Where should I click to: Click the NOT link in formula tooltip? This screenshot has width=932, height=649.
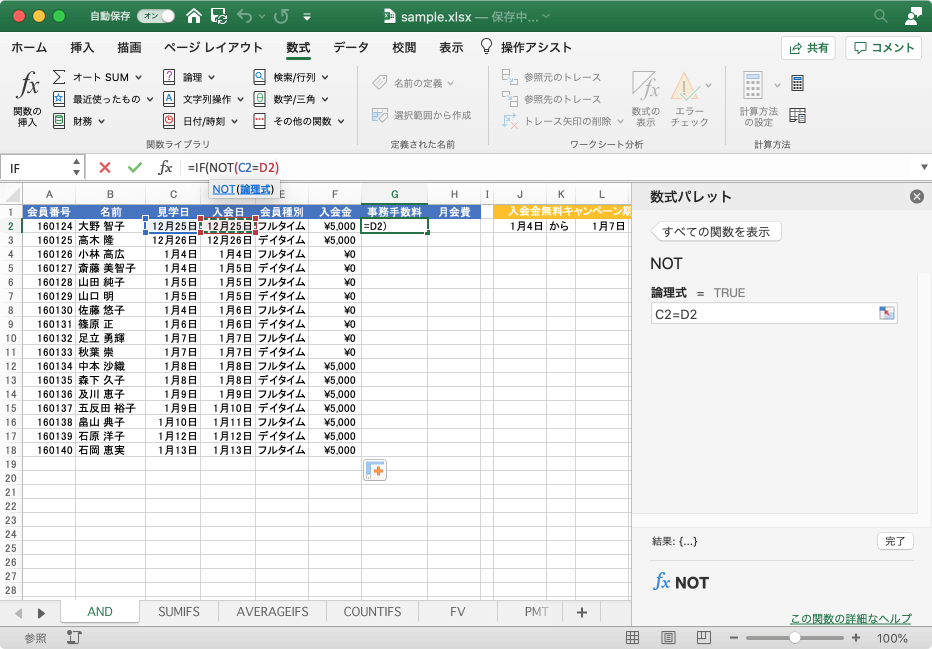point(223,189)
